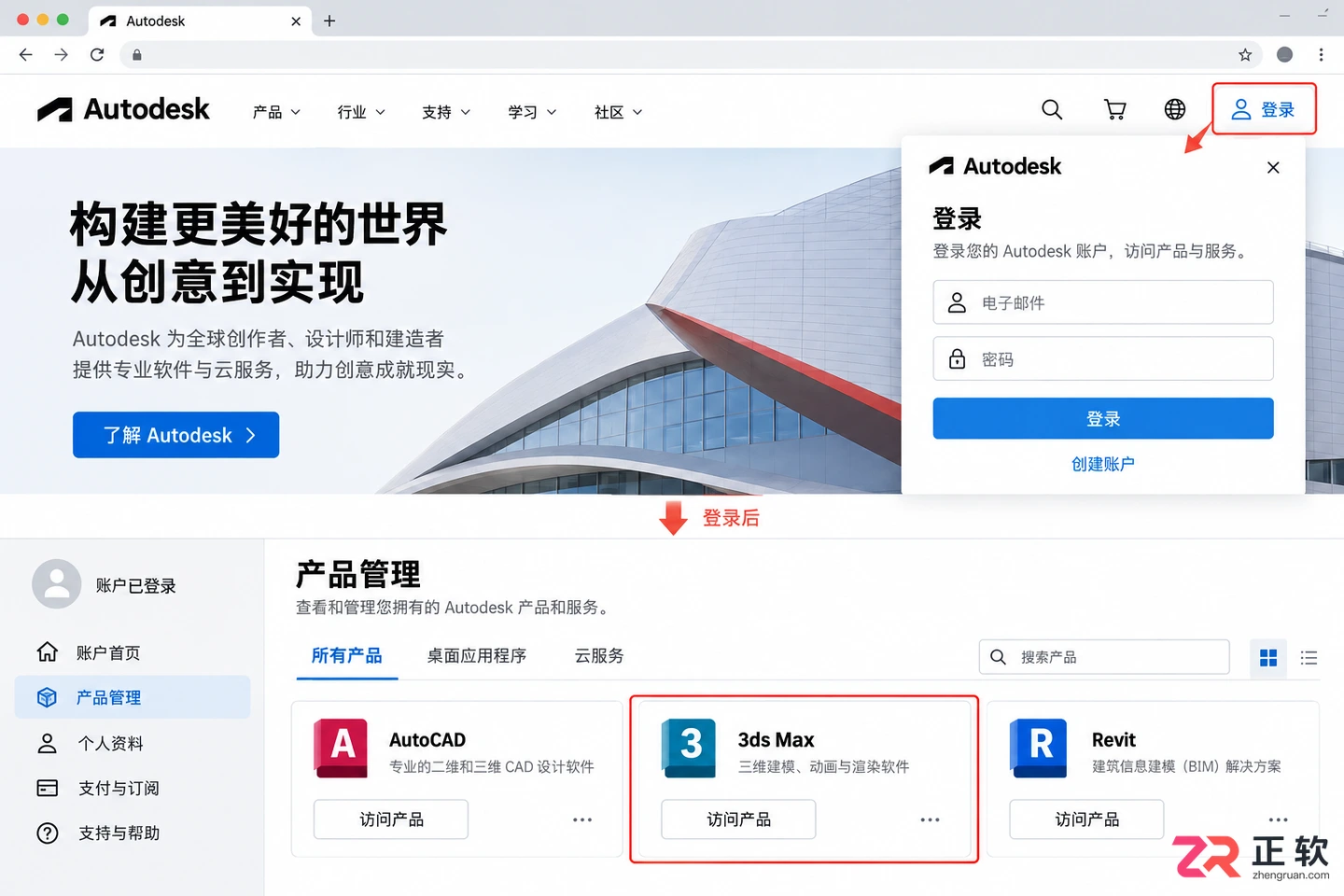Image resolution: width=1344 pixels, height=896 pixels.
Task: Click the AutoCAD product icon
Action: [341, 748]
